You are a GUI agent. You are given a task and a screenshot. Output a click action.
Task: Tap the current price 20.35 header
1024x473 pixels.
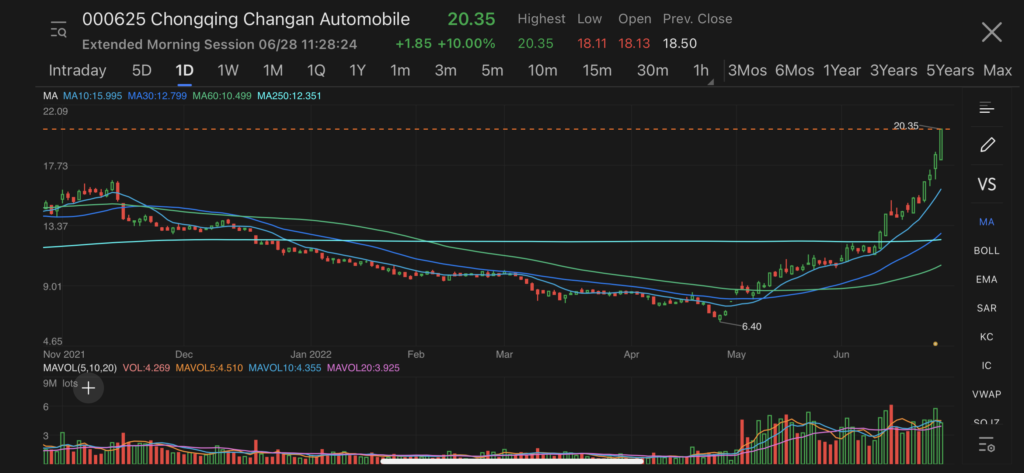[471, 19]
